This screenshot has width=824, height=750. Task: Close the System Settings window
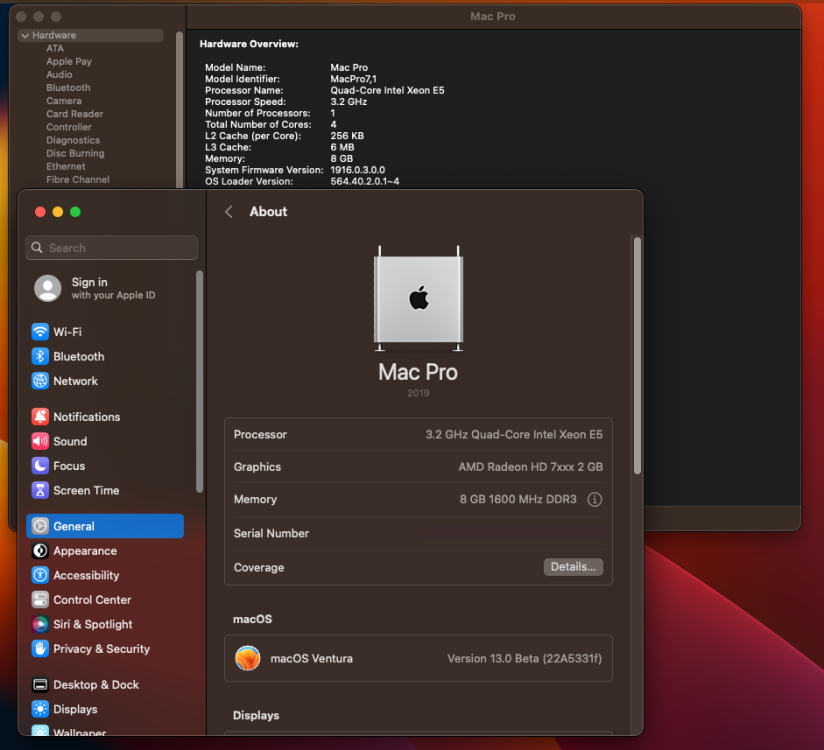pyautogui.click(x=40, y=212)
